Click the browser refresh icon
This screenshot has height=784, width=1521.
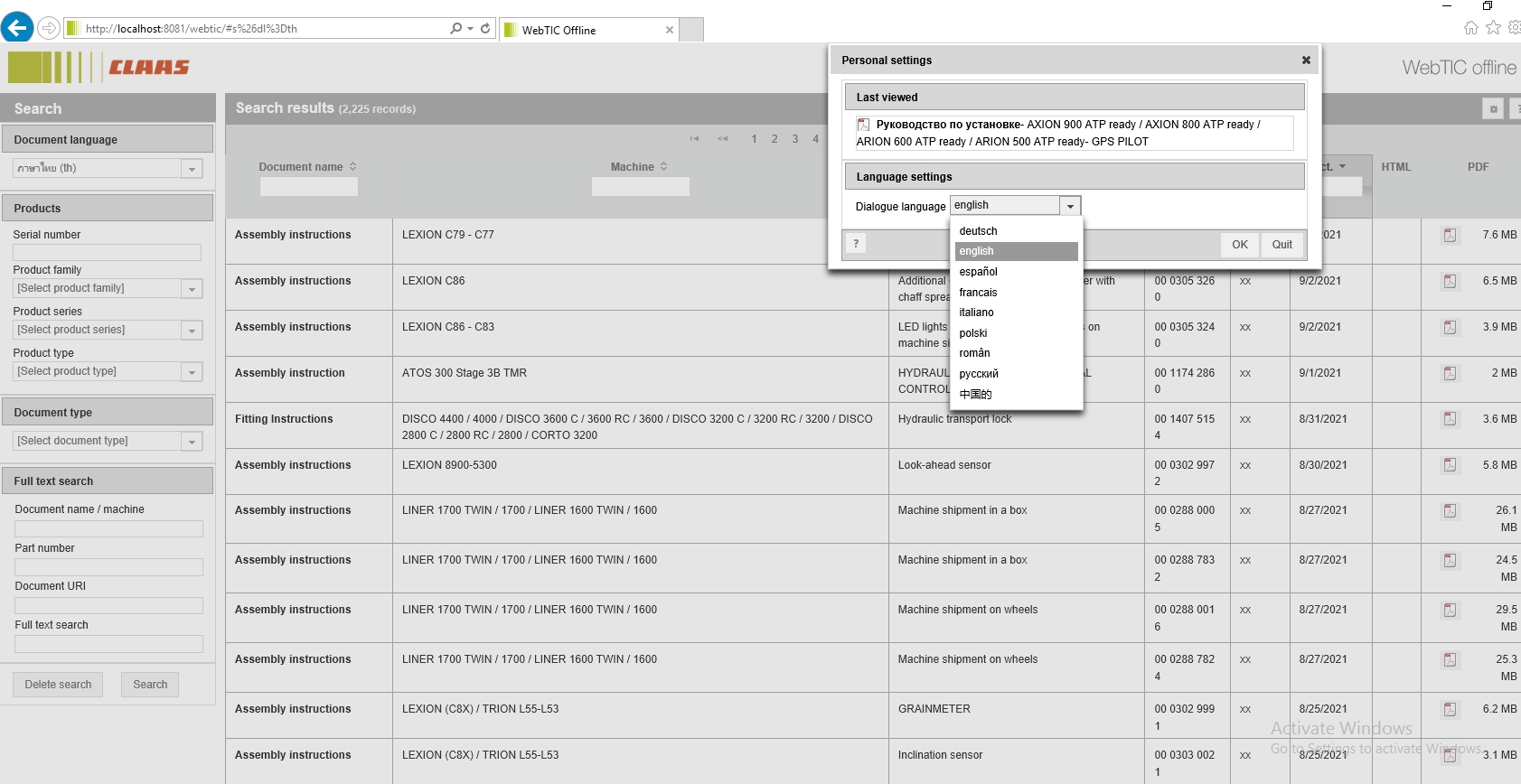(x=485, y=28)
